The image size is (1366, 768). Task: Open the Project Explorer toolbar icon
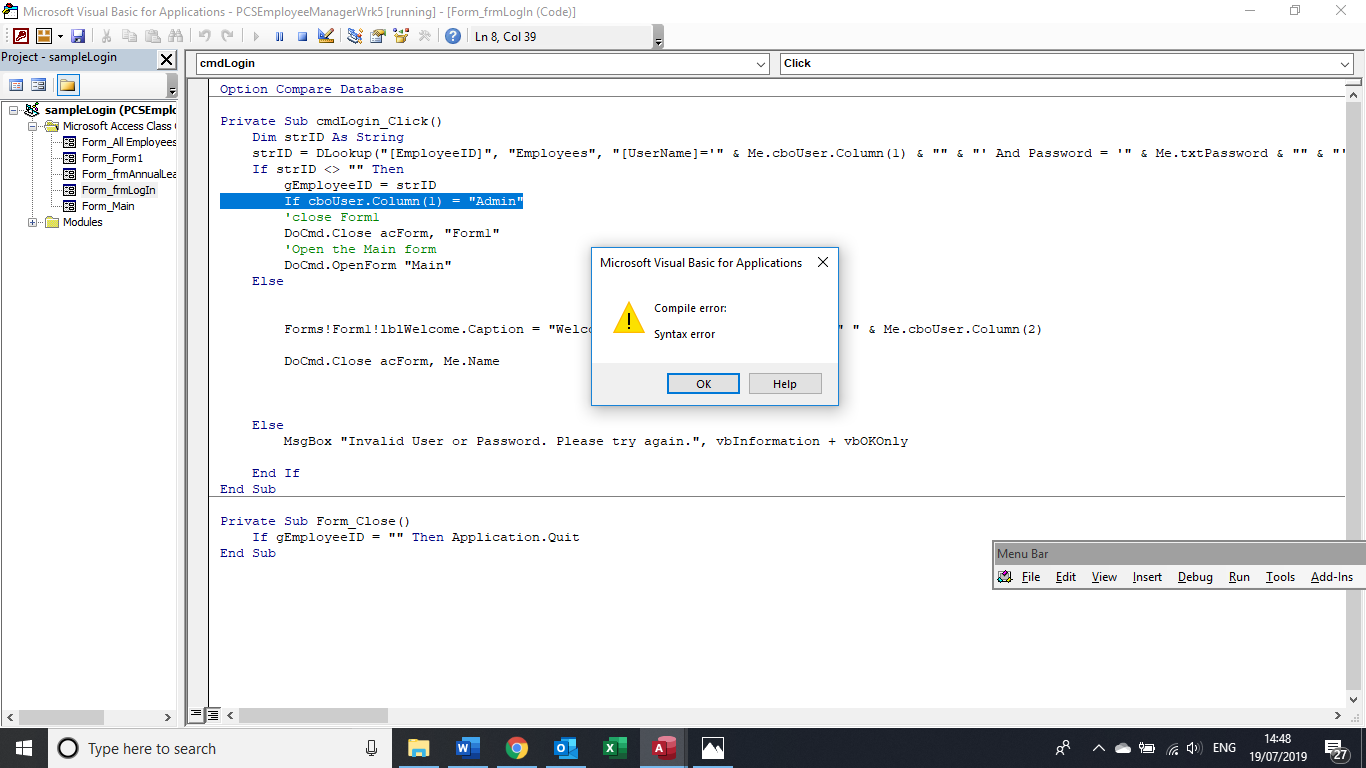[x=354, y=36]
